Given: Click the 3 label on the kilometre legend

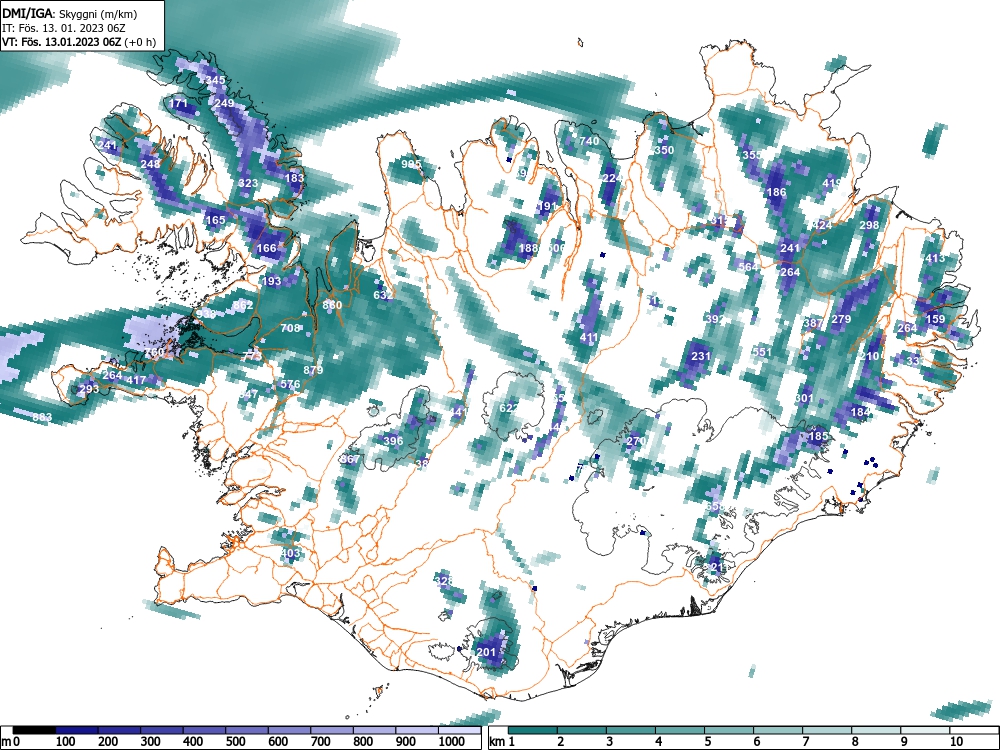Looking at the screenshot, I should [x=610, y=742].
